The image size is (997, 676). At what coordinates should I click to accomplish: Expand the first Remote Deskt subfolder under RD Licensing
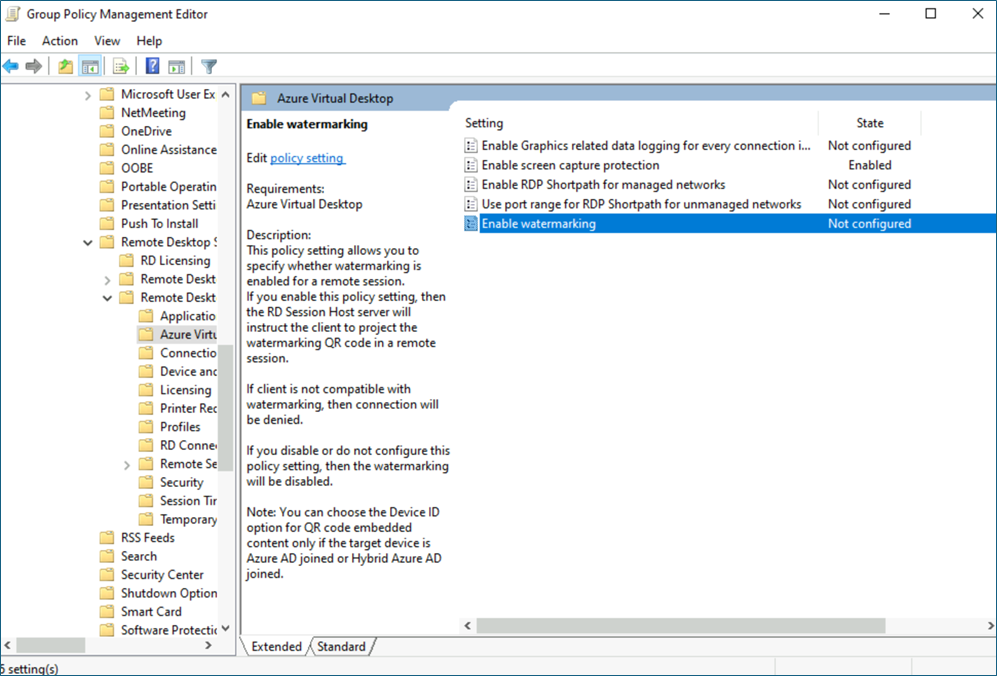[107, 280]
